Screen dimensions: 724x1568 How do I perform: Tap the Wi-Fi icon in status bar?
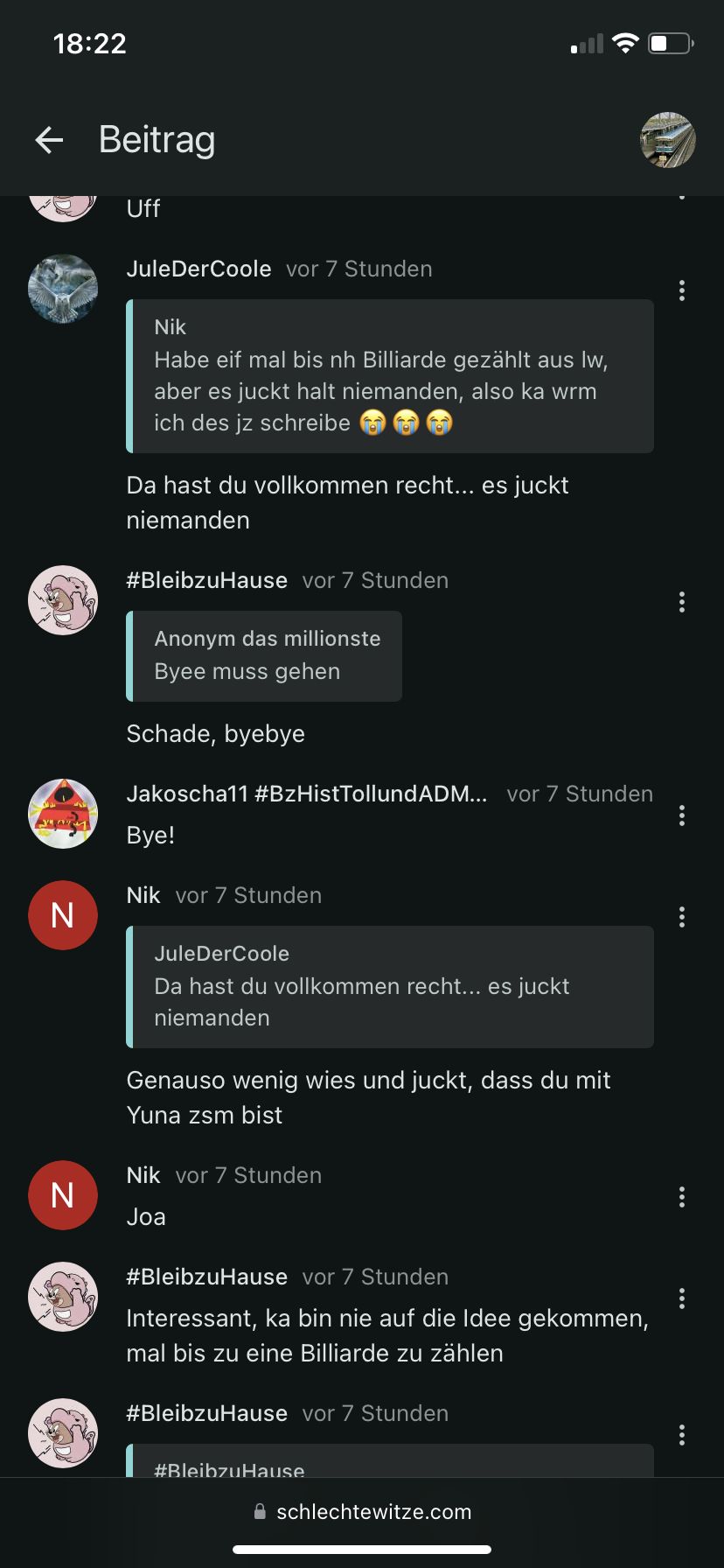point(625,43)
